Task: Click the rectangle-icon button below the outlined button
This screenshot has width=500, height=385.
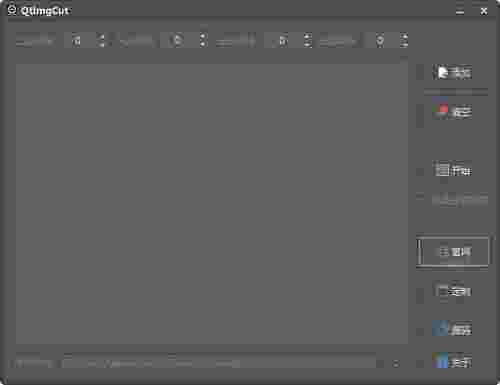Action: [x=452, y=292]
